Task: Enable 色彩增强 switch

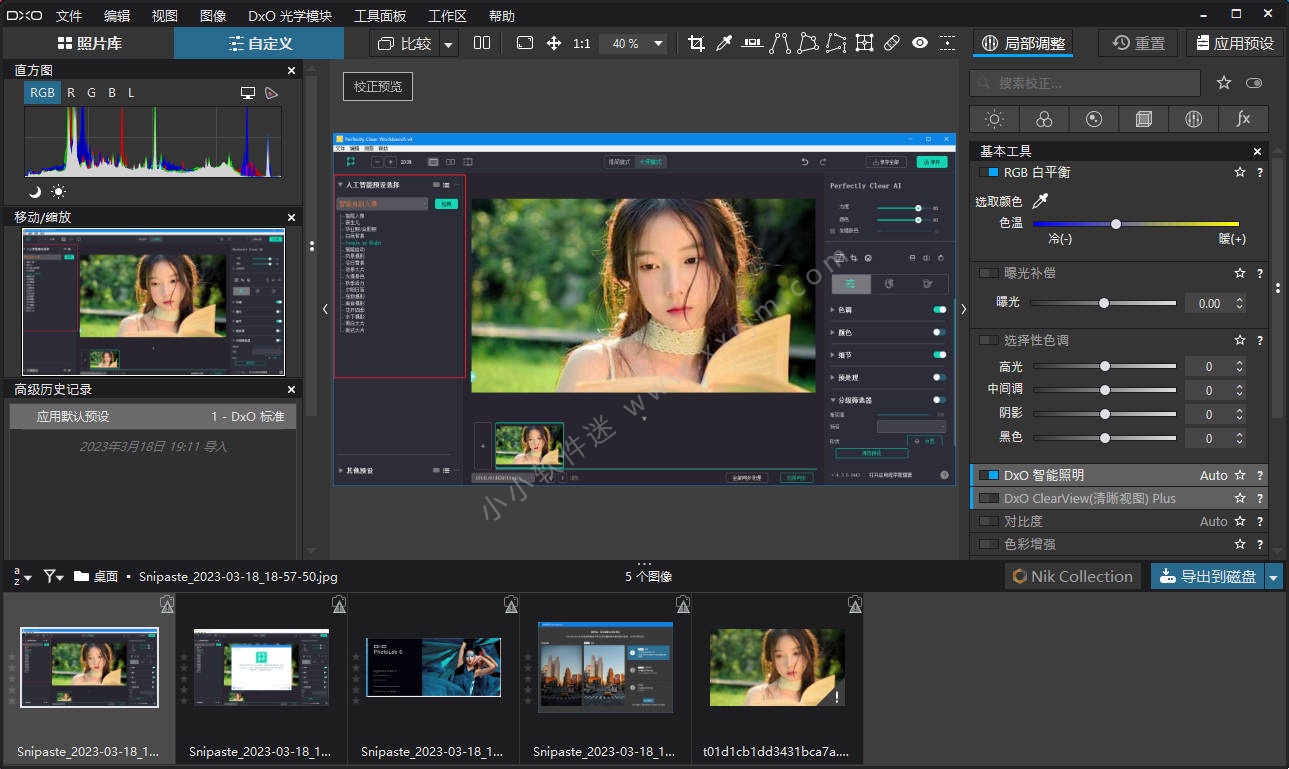Action: coord(988,544)
